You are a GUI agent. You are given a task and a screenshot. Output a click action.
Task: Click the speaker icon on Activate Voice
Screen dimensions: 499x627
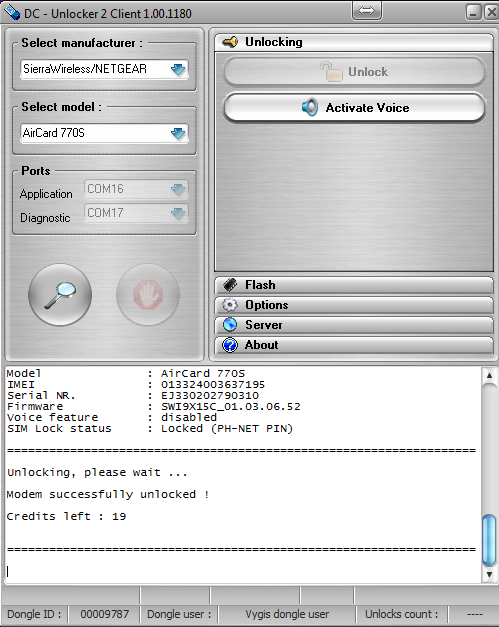[x=310, y=107]
